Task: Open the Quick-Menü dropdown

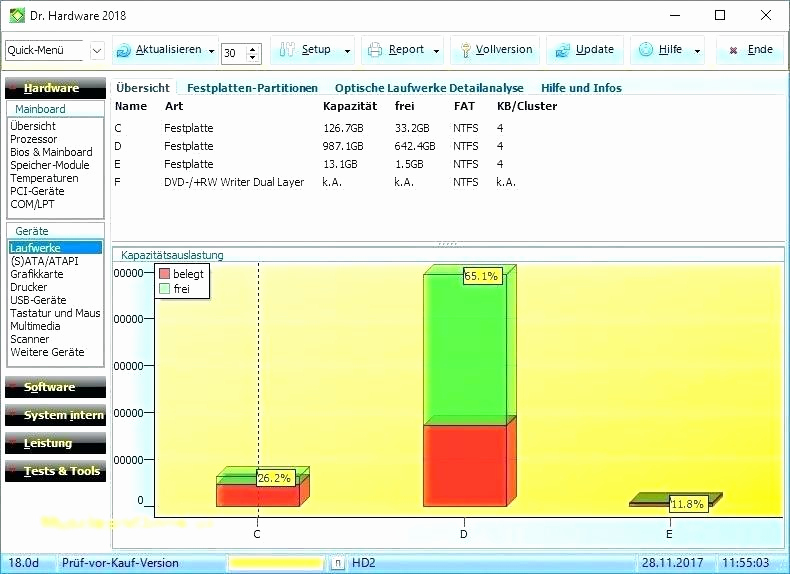Action: 97,50
